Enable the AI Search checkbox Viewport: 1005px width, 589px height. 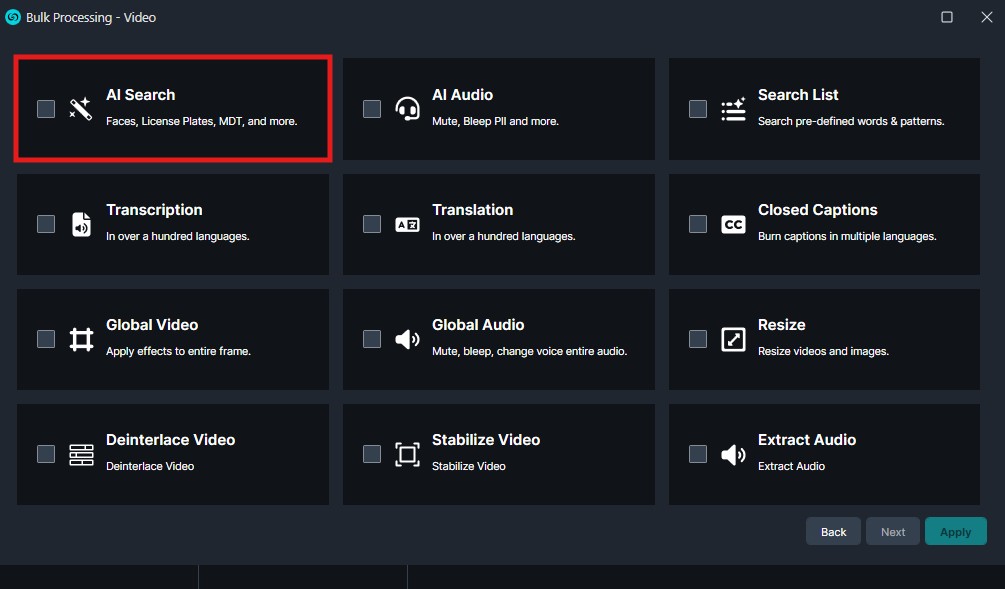[x=46, y=109]
